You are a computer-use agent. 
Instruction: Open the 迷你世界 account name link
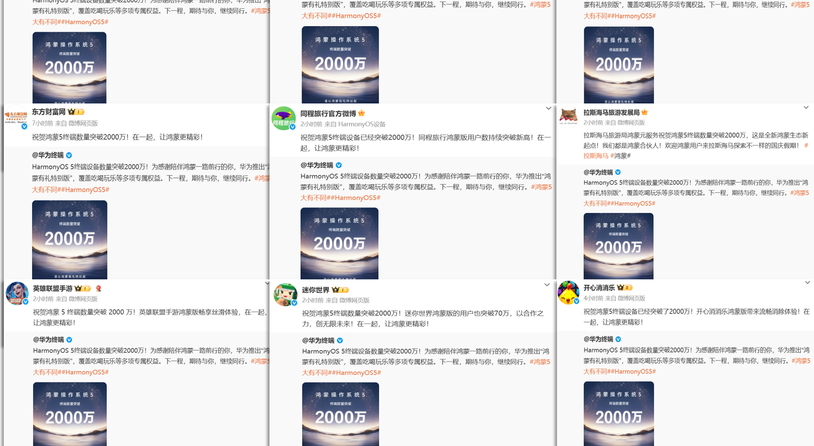316,290
